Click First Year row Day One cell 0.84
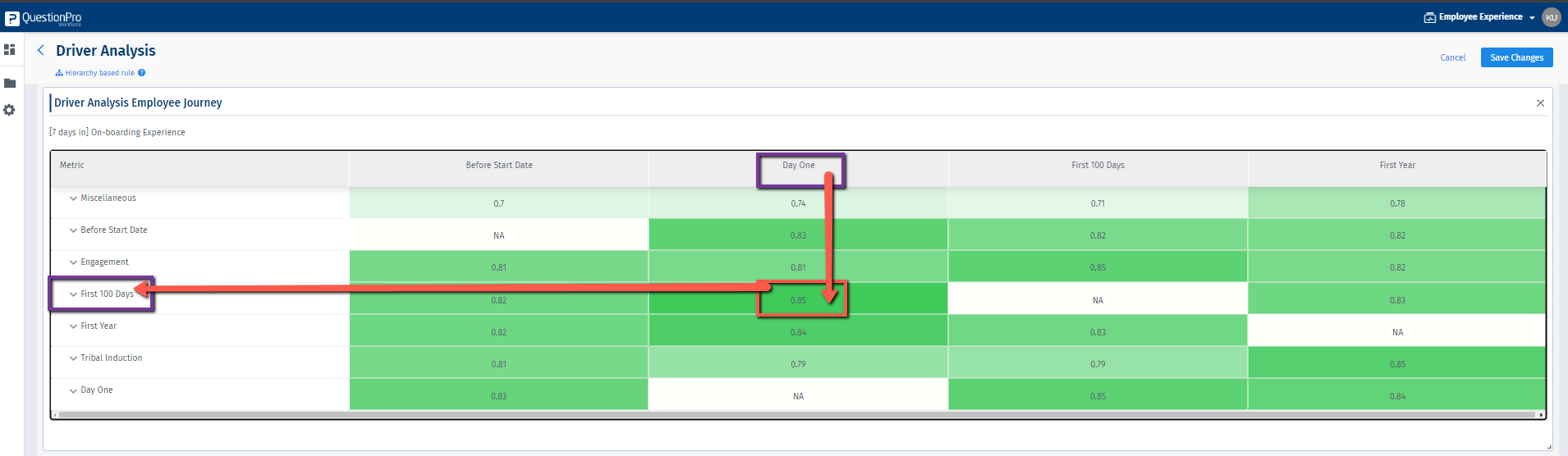 pos(799,332)
